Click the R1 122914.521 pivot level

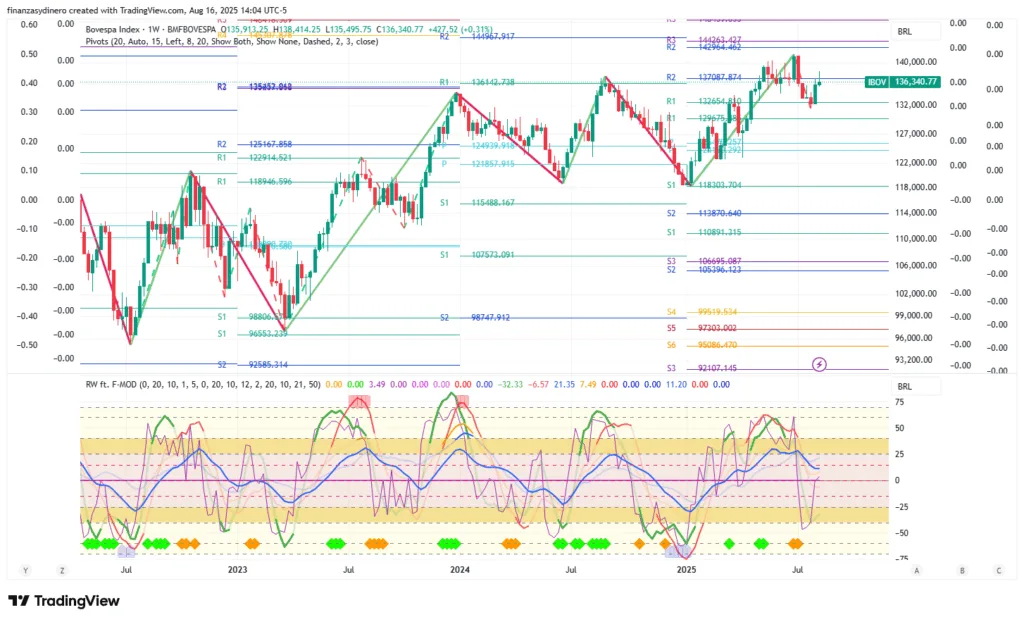[x=255, y=157]
